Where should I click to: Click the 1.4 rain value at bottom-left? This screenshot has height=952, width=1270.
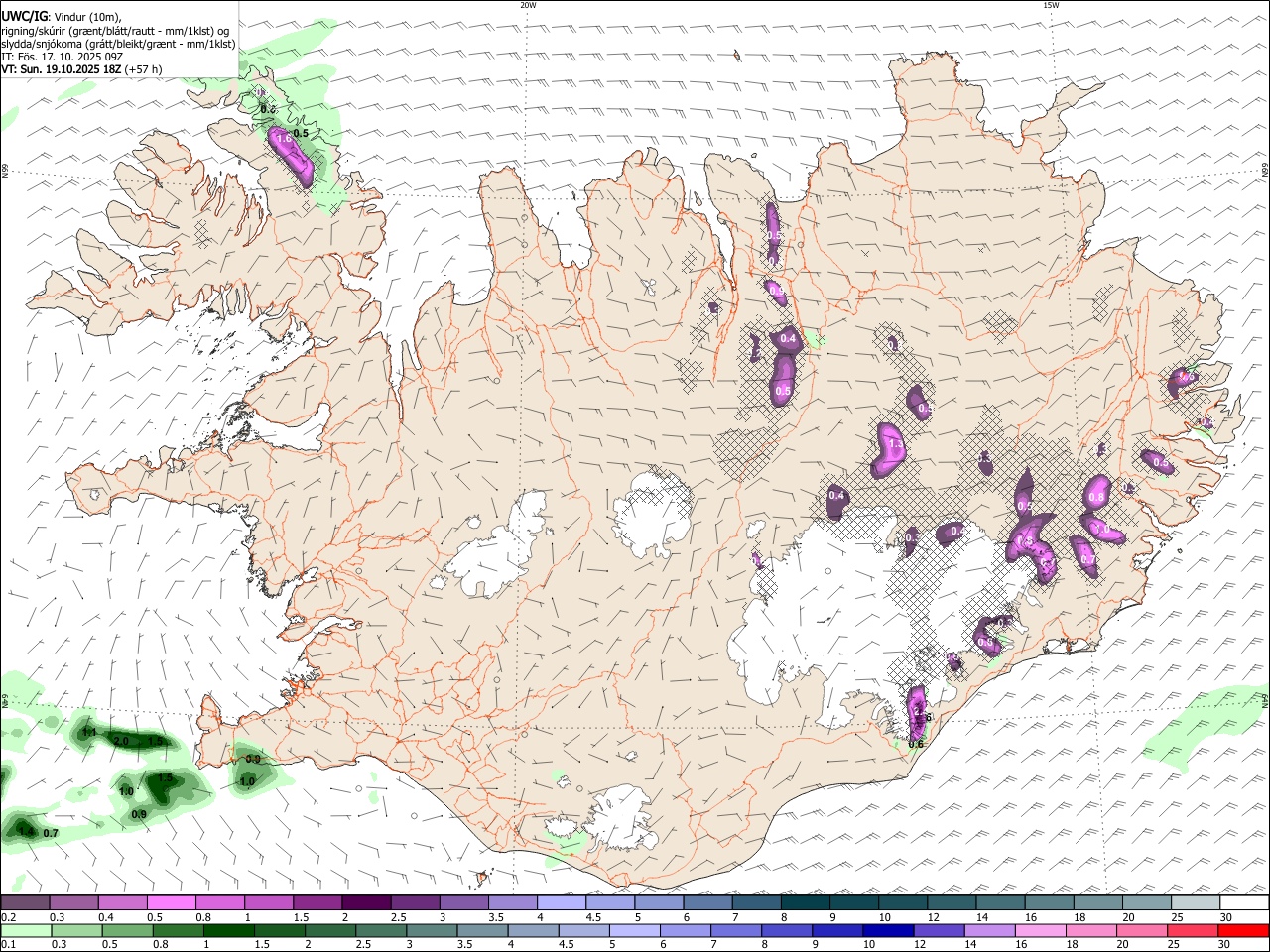coord(26,831)
